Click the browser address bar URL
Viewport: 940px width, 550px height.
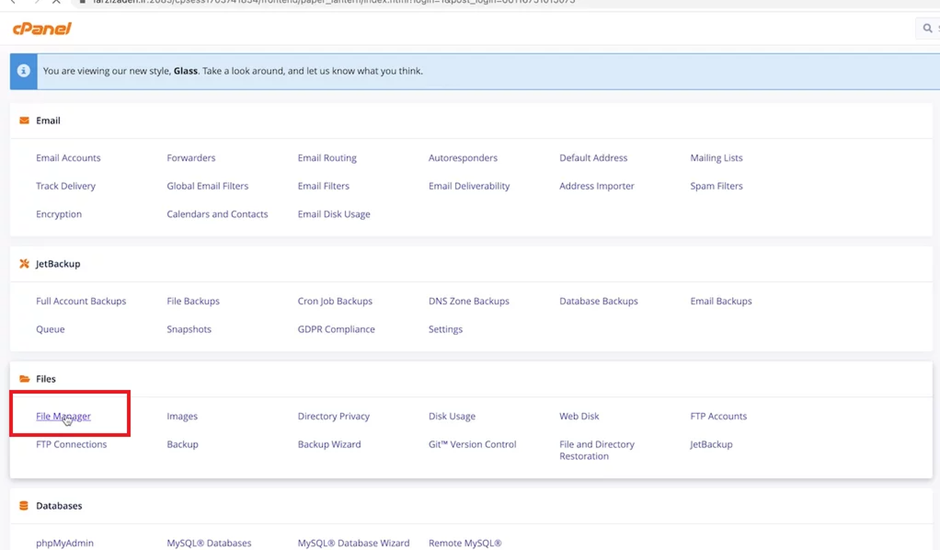(333, 2)
